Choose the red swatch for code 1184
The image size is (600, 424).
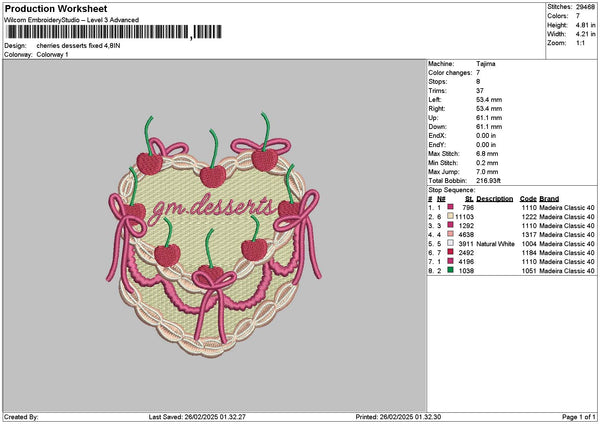[450, 252]
